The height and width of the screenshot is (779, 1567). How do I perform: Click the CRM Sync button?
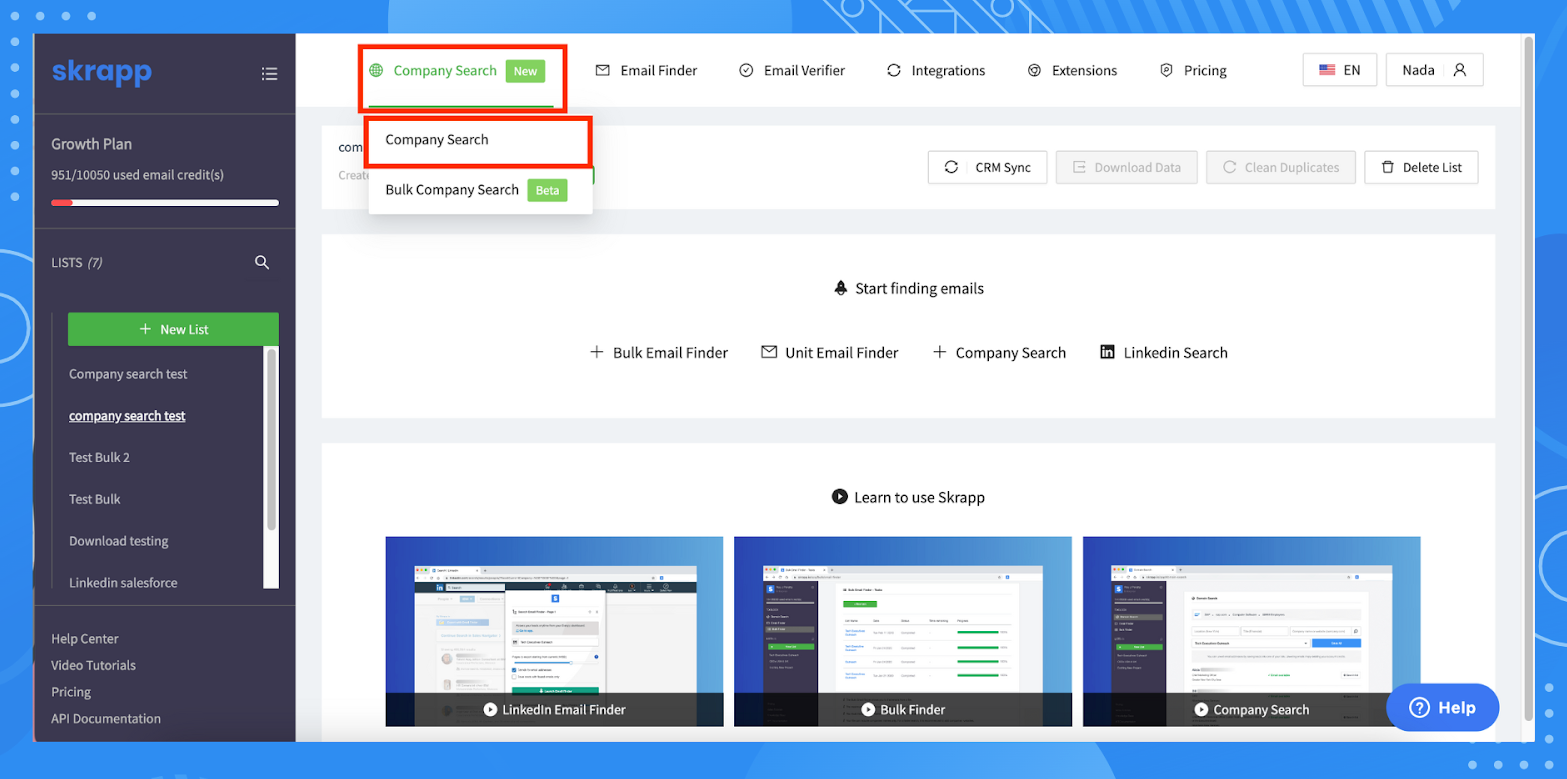[x=987, y=167]
